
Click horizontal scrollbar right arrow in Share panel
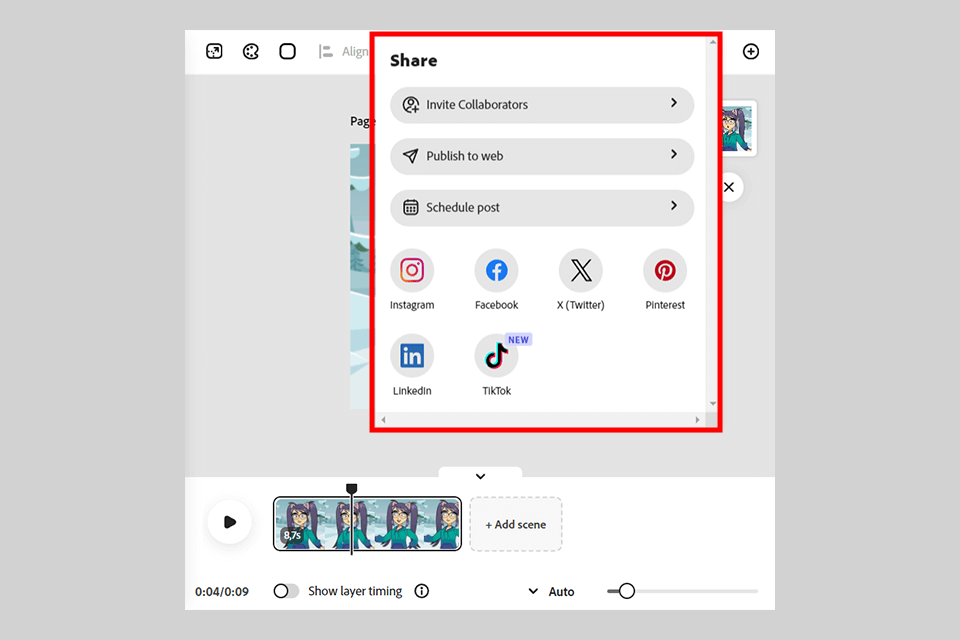(x=697, y=420)
